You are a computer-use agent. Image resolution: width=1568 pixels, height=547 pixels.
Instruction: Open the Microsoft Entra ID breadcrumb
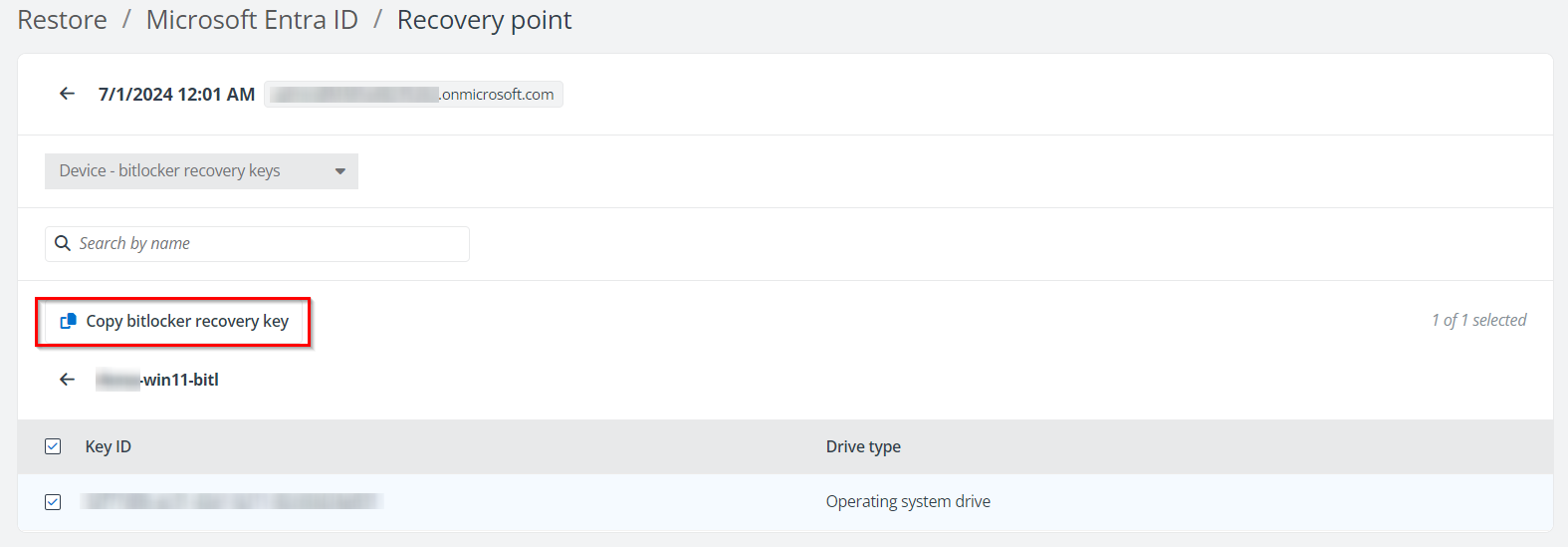pos(252,20)
